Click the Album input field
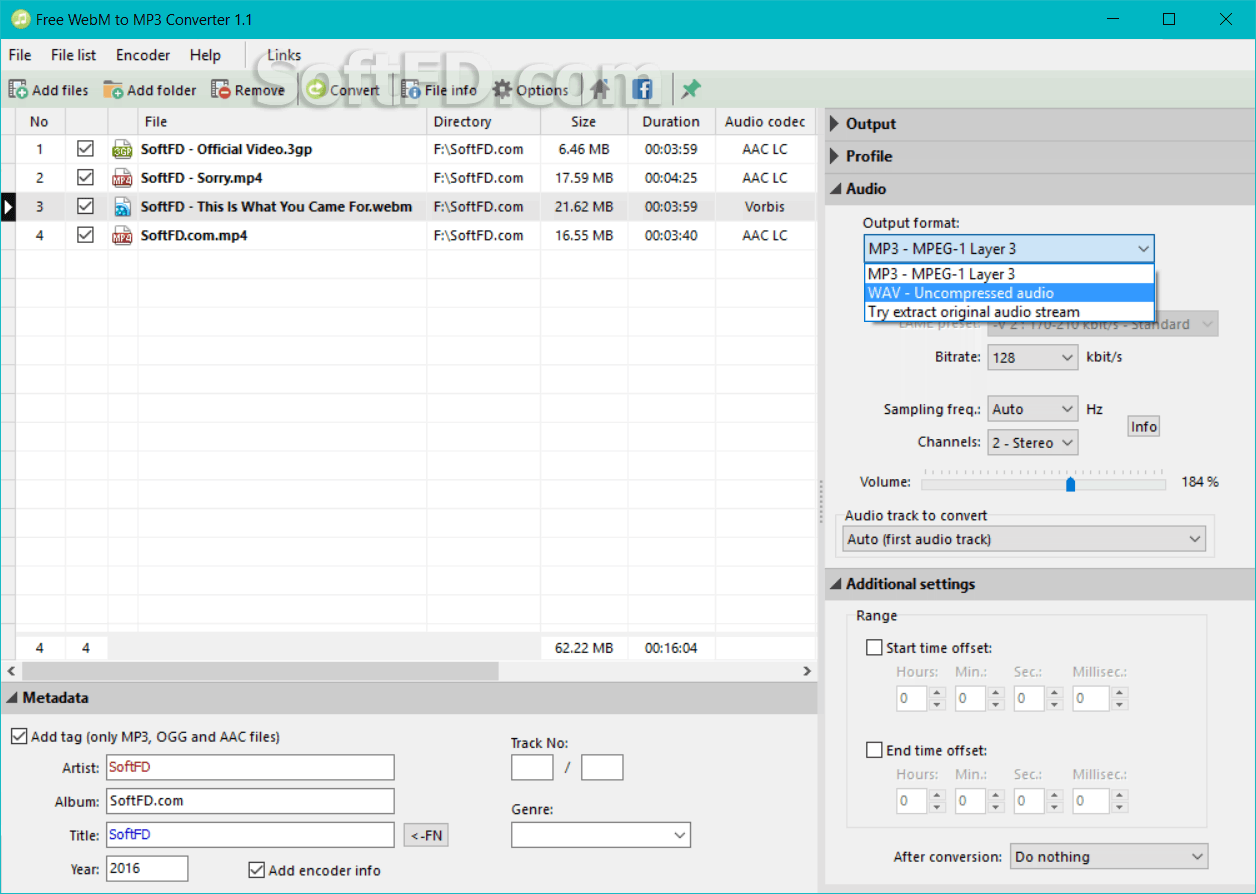Screen dimensions: 1256x894 [250, 801]
